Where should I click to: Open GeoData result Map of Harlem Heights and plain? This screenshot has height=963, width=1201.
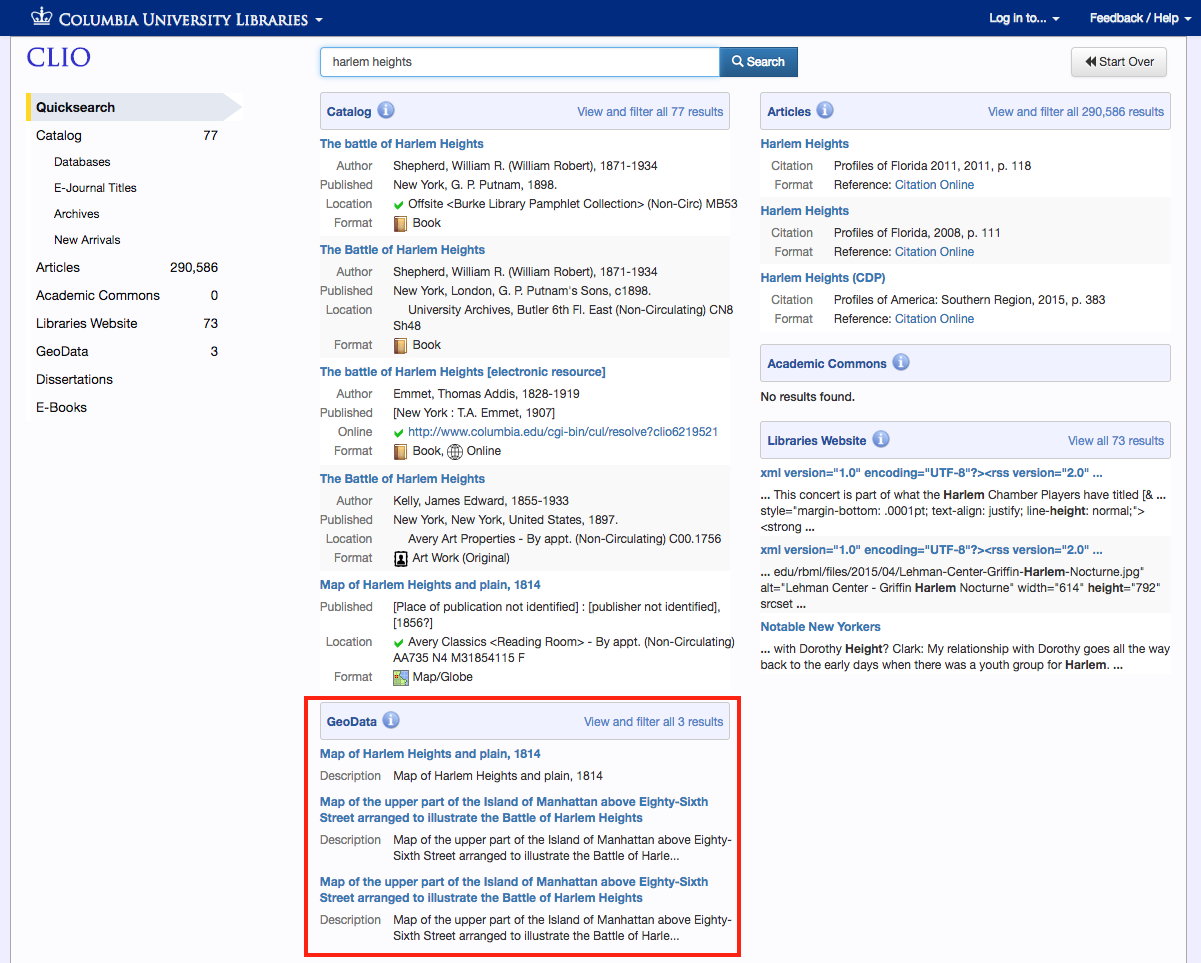[x=430, y=754]
